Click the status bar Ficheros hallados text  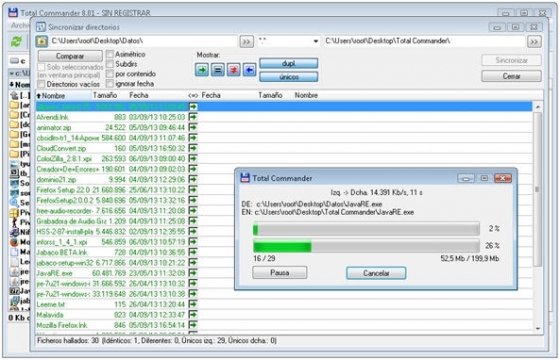pos(157,341)
